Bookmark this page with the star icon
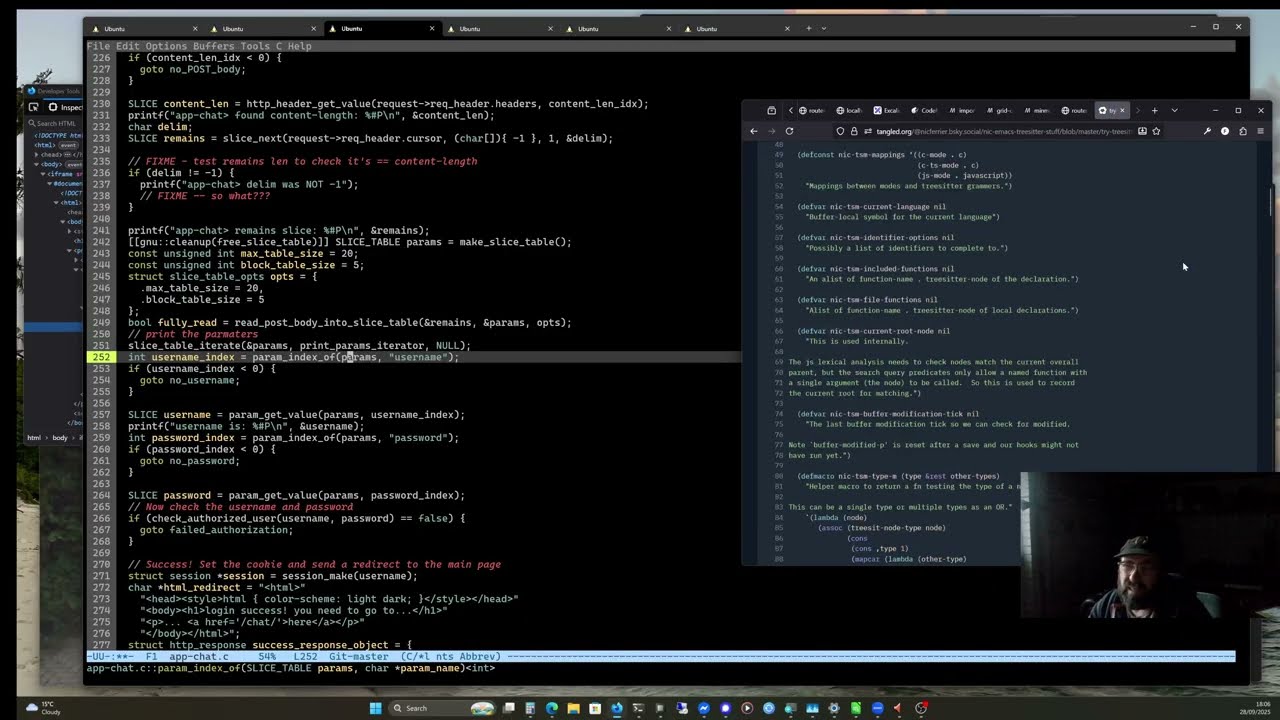1280x720 pixels. click(1156, 131)
